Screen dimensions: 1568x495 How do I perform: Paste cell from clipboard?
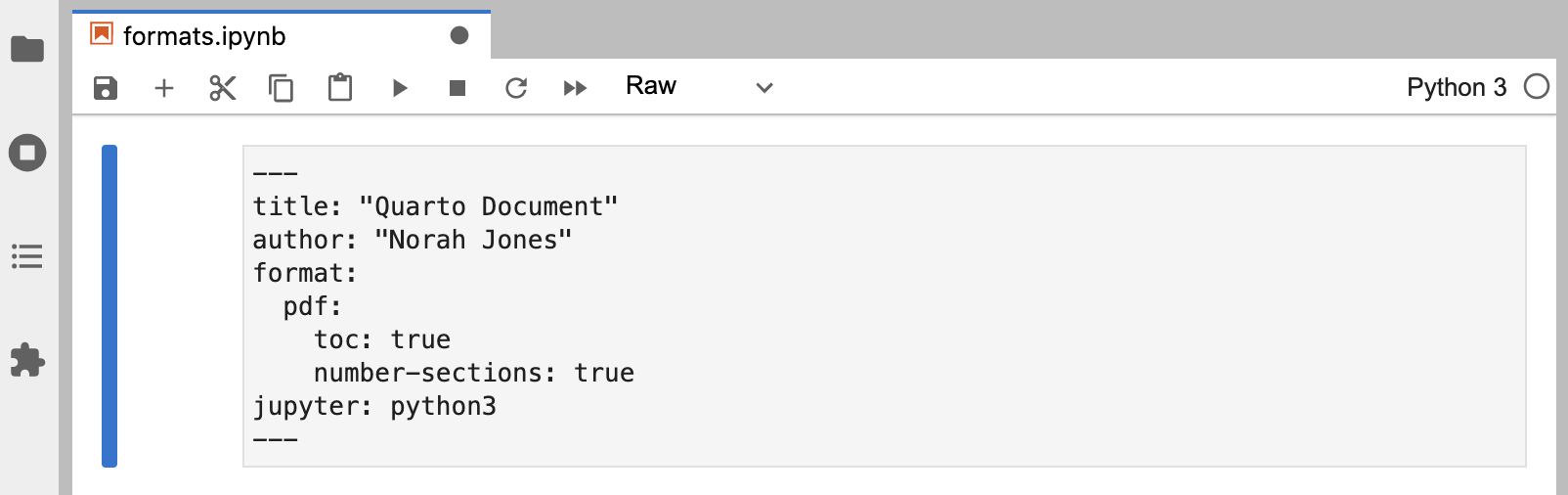[x=340, y=88]
